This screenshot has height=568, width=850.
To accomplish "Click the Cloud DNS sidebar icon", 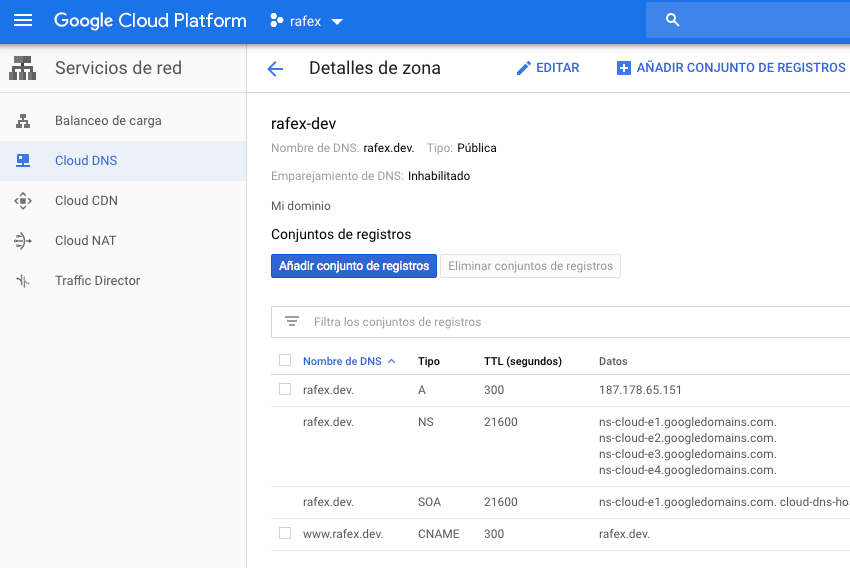I will (23, 161).
